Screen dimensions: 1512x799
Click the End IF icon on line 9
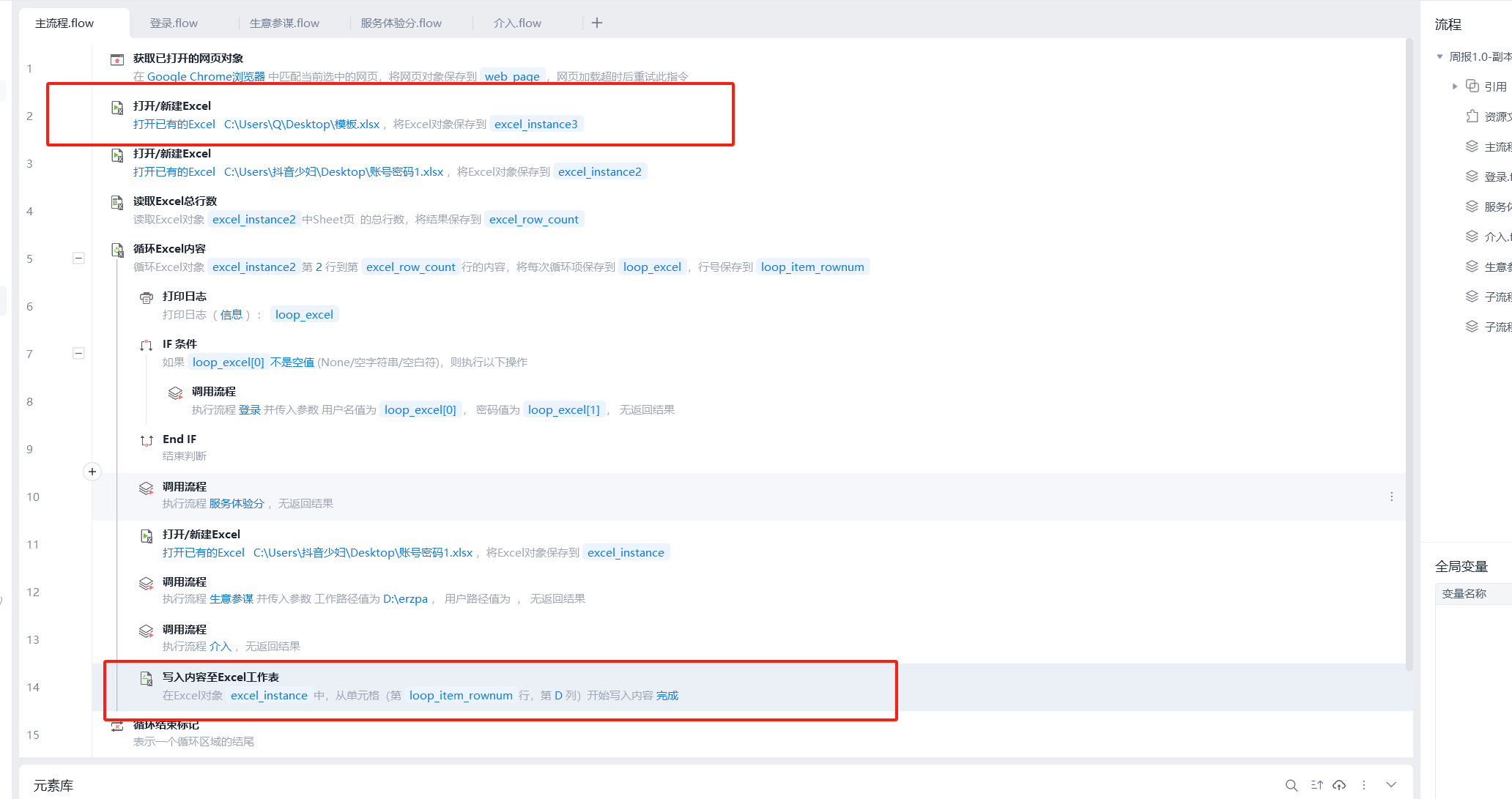[x=147, y=440]
